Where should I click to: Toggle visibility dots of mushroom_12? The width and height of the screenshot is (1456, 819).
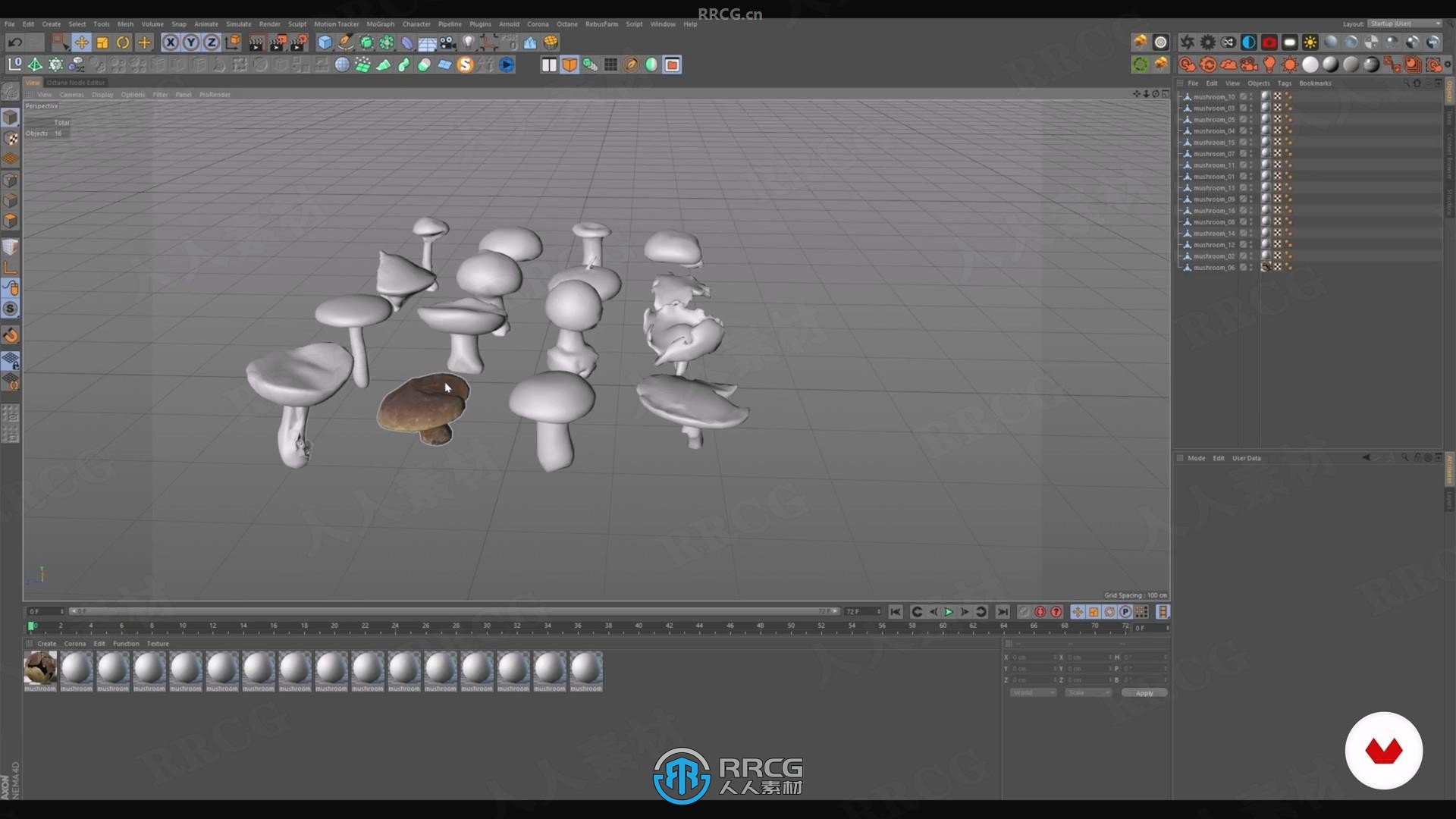click(x=1251, y=245)
